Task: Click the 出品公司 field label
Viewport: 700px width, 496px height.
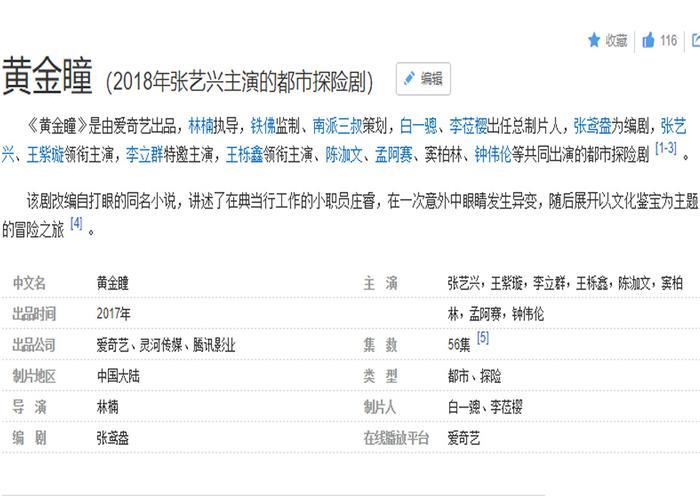Action: click(x=34, y=345)
